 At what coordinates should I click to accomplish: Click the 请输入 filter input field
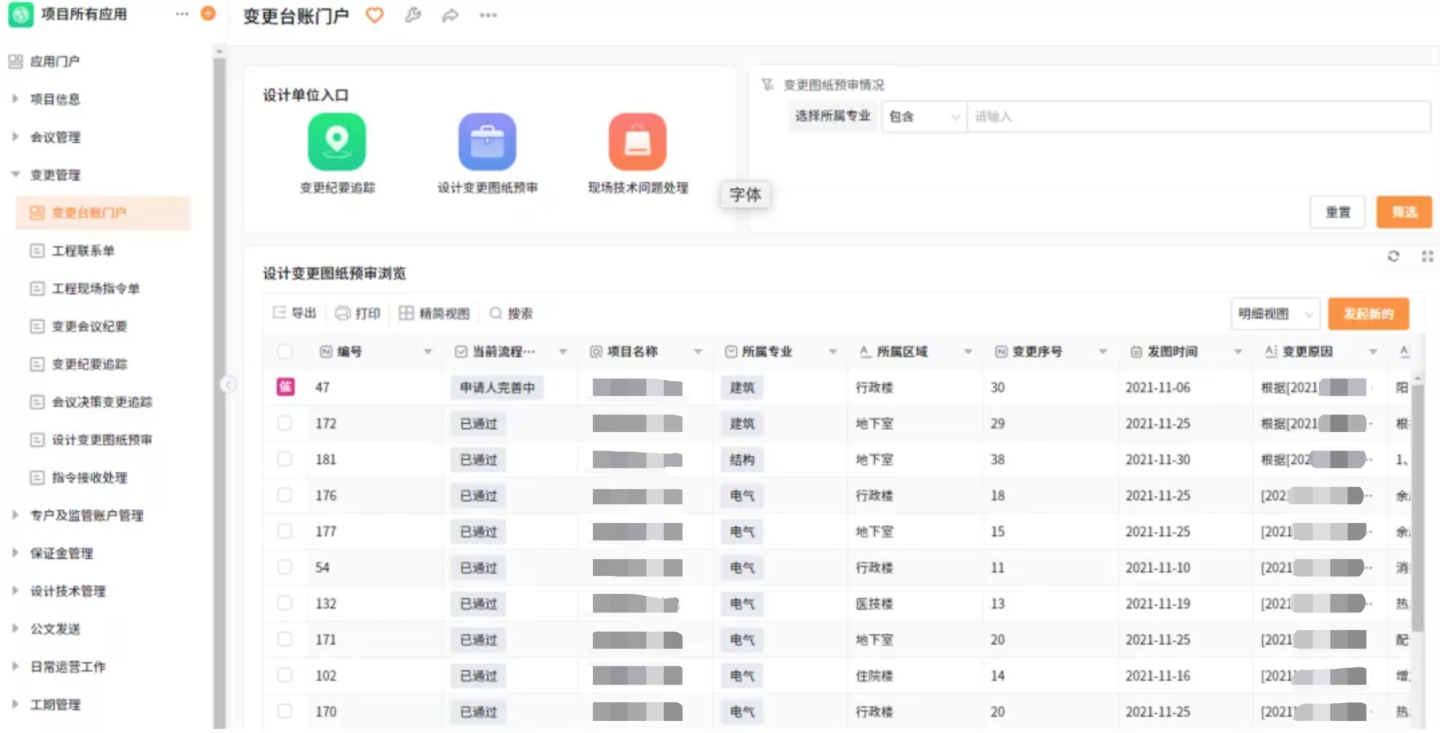(1197, 117)
